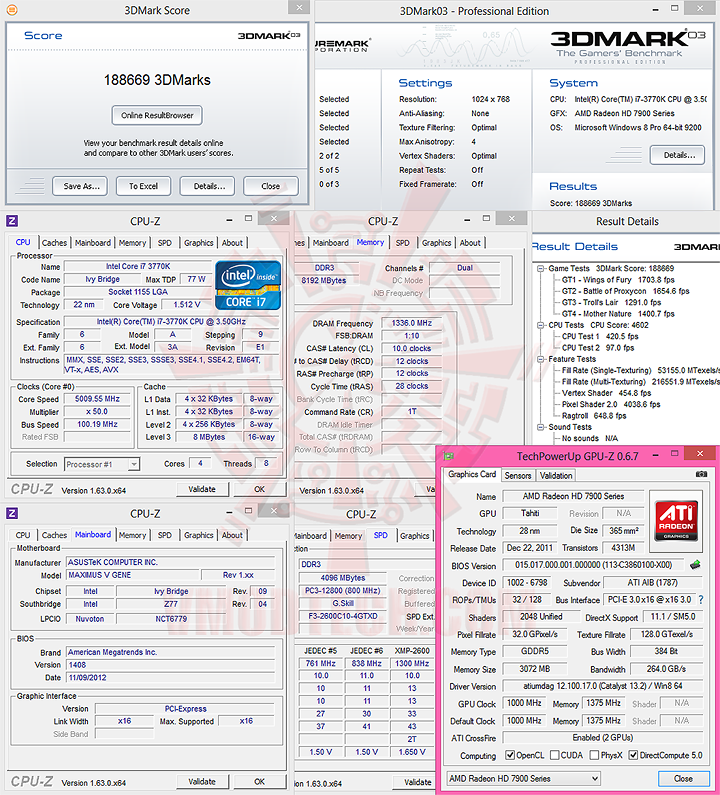This screenshot has height=795, width=720.
Task: Click the Multiplier x 50.0 value
Action: tap(97, 412)
